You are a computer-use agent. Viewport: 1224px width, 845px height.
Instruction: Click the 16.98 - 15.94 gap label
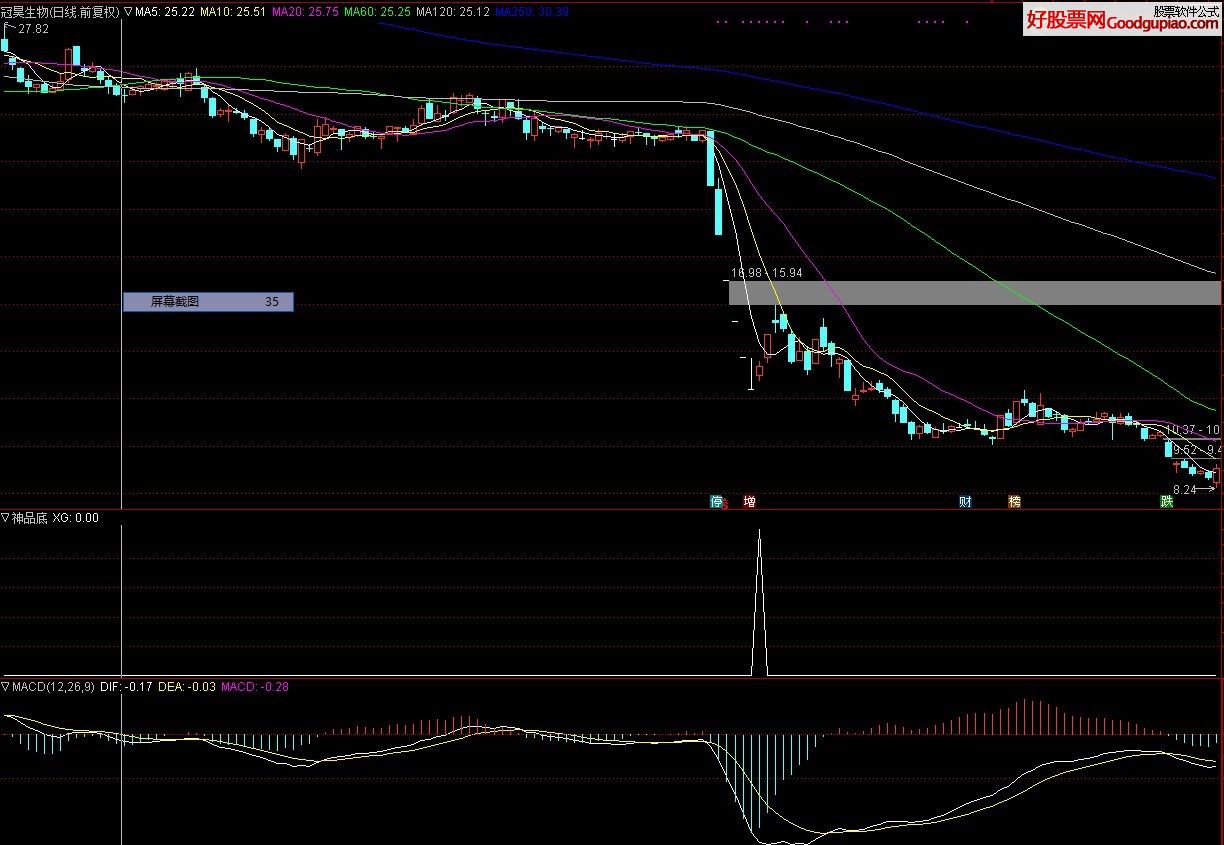[x=766, y=272]
